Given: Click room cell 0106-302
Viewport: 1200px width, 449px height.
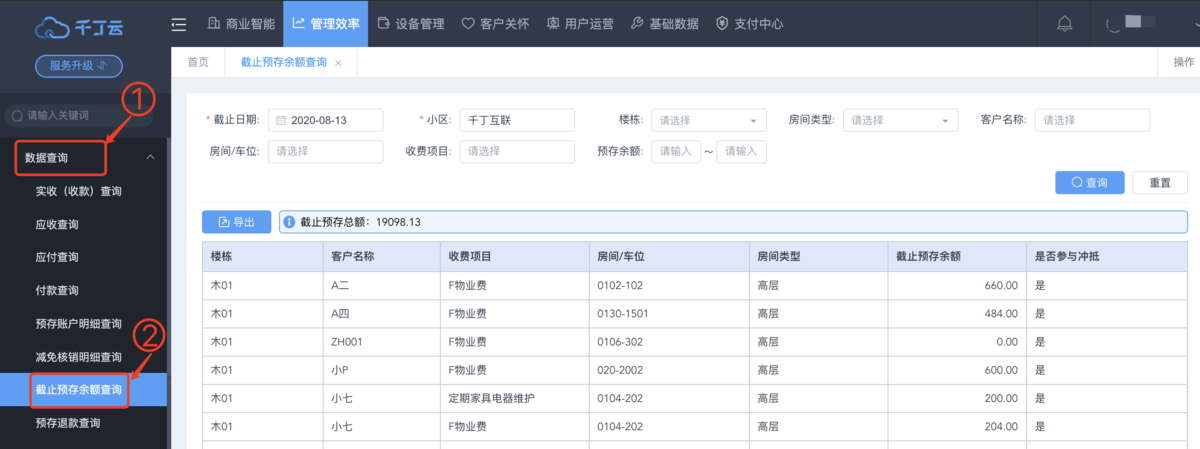Looking at the screenshot, I should [x=620, y=341].
